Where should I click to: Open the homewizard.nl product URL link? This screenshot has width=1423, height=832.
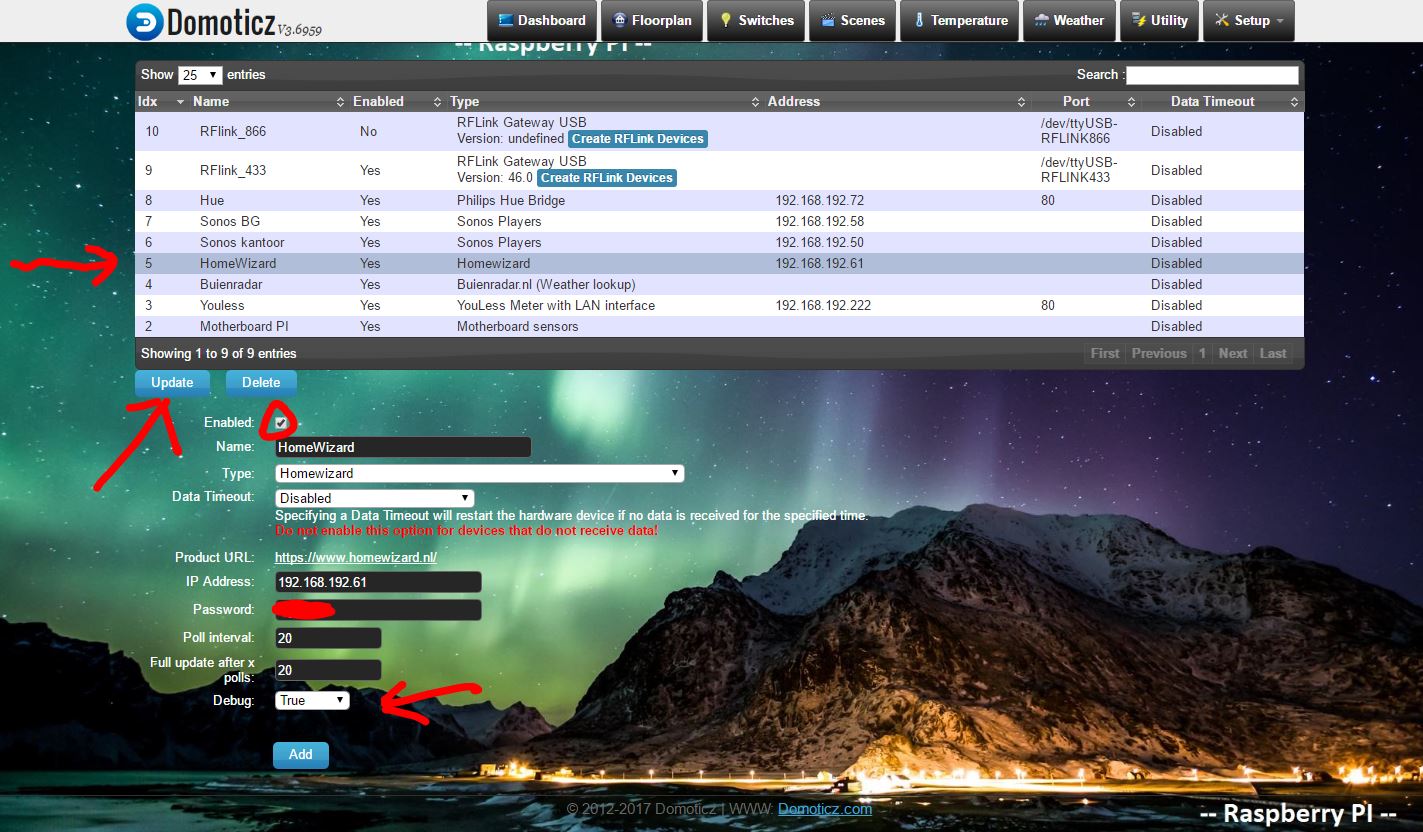point(356,558)
